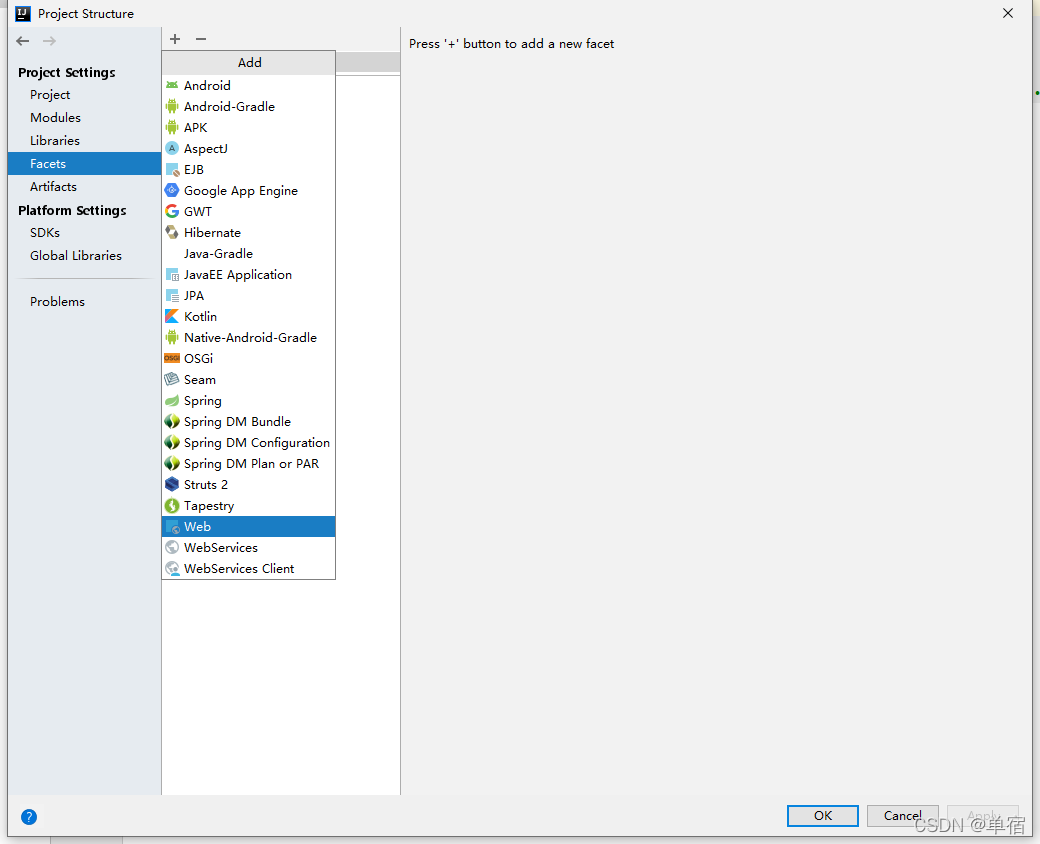Screen dimensions: 1040x844
Task: Open help with the question mark icon
Action: [29, 817]
